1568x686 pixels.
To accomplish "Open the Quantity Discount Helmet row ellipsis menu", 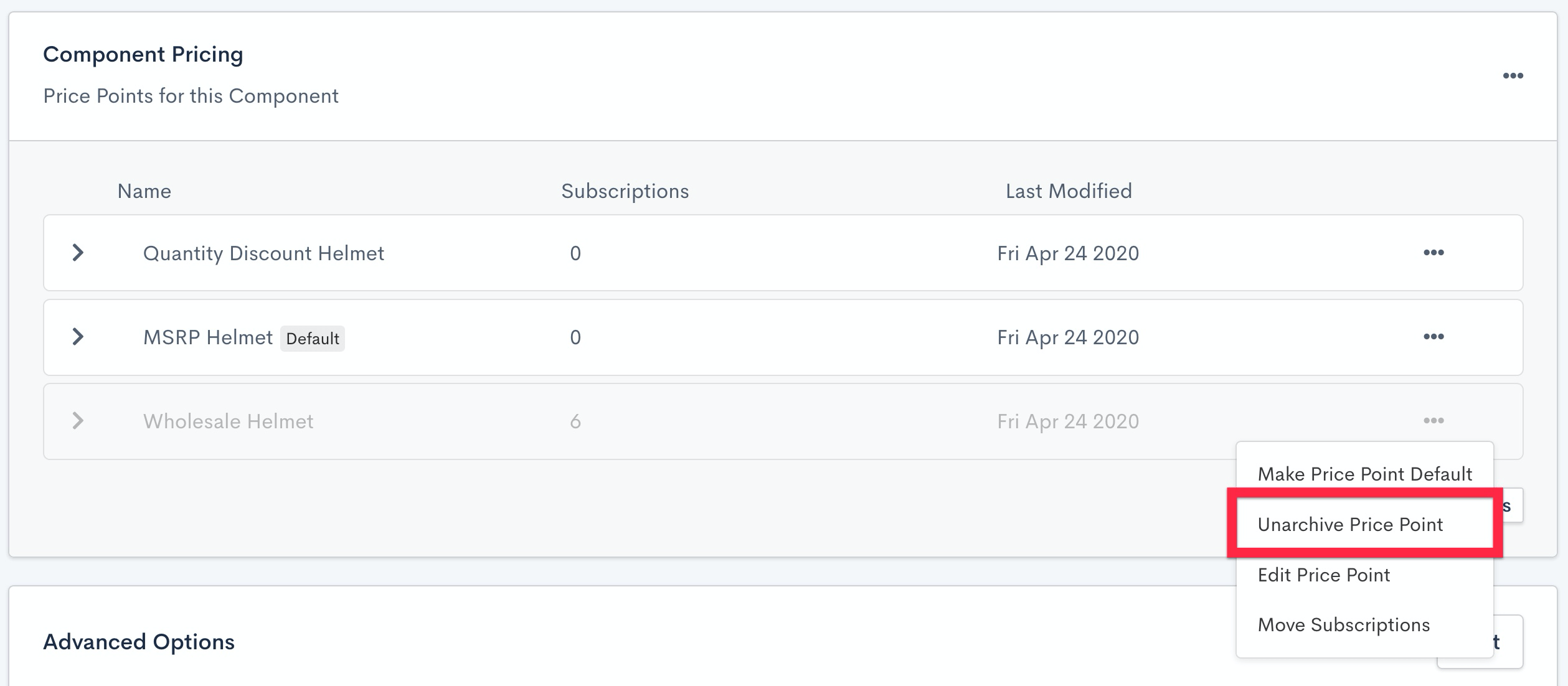I will 1433,253.
